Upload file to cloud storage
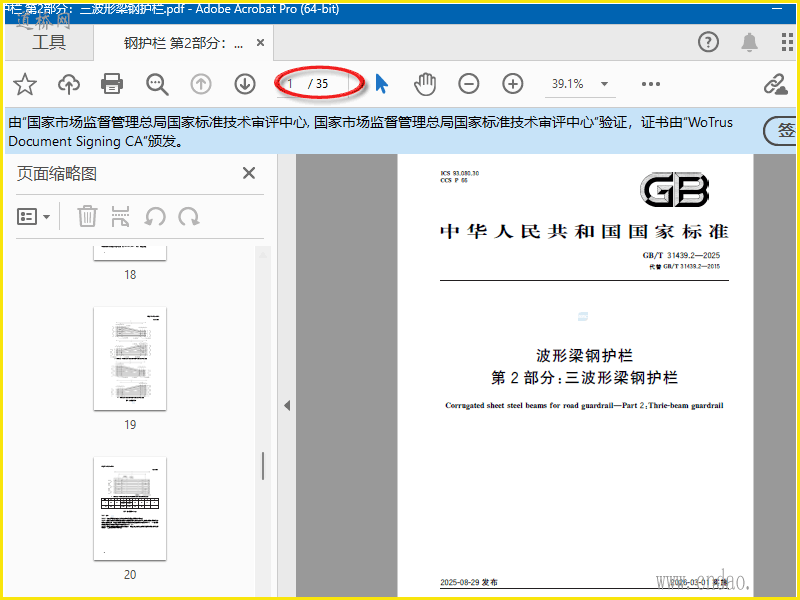 pos(69,84)
